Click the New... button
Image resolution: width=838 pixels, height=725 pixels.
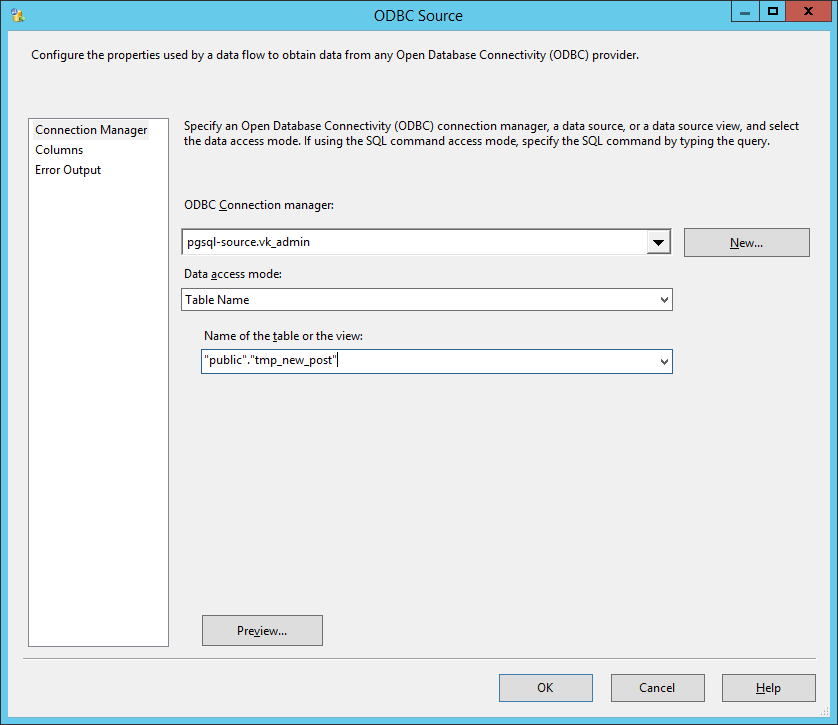point(746,242)
